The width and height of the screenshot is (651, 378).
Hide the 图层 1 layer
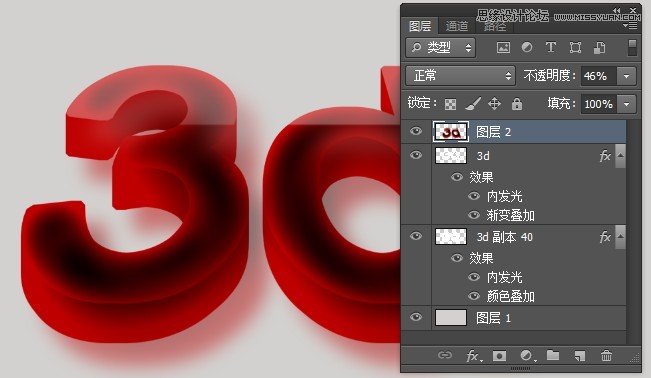point(416,318)
